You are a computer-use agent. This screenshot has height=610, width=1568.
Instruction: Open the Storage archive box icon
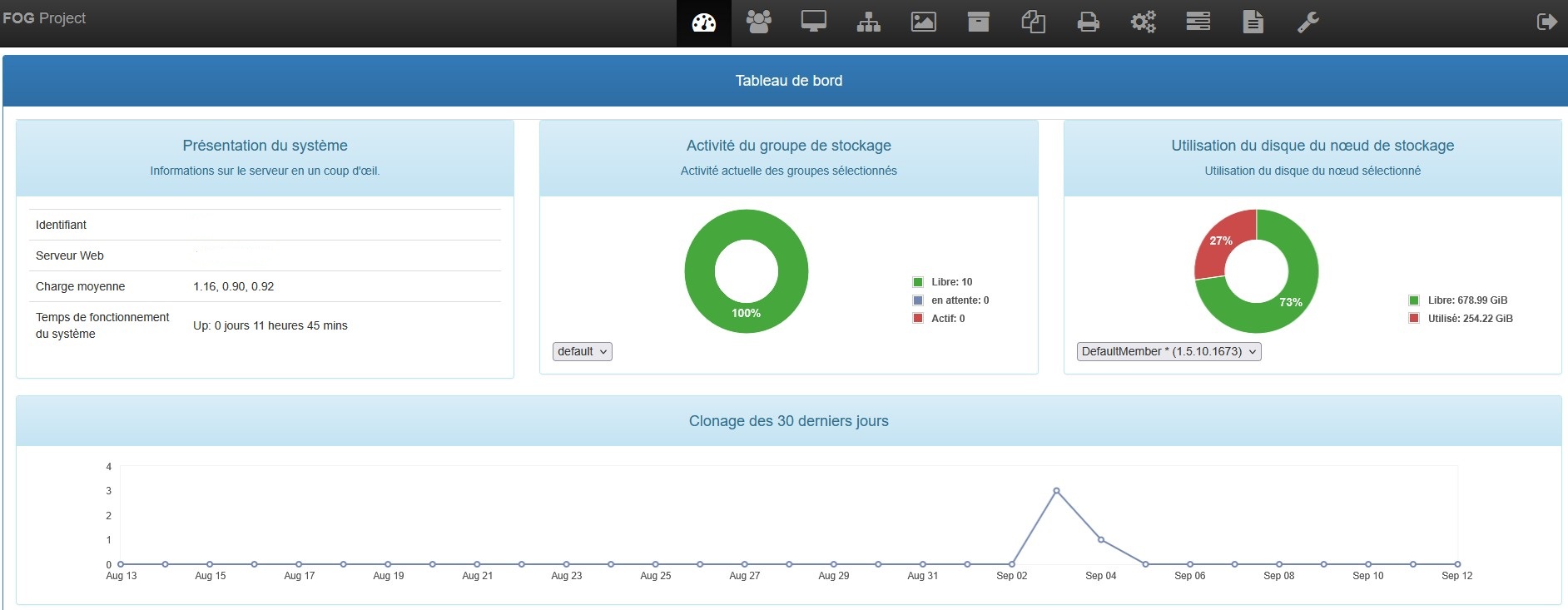pyautogui.click(x=978, y=22)
